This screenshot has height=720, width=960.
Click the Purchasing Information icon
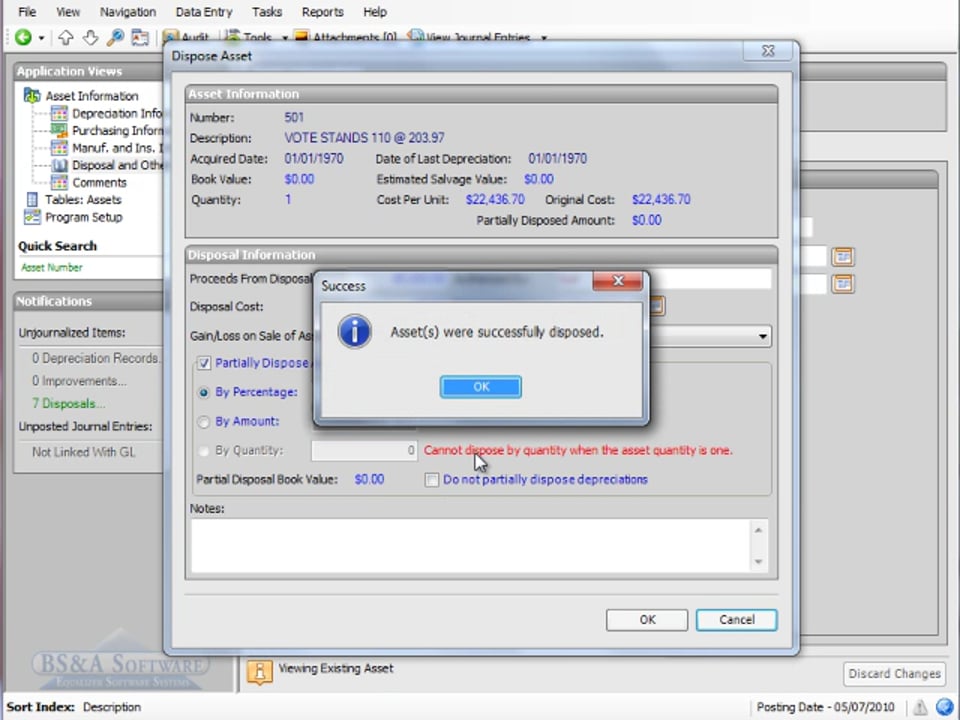(59, 130)
